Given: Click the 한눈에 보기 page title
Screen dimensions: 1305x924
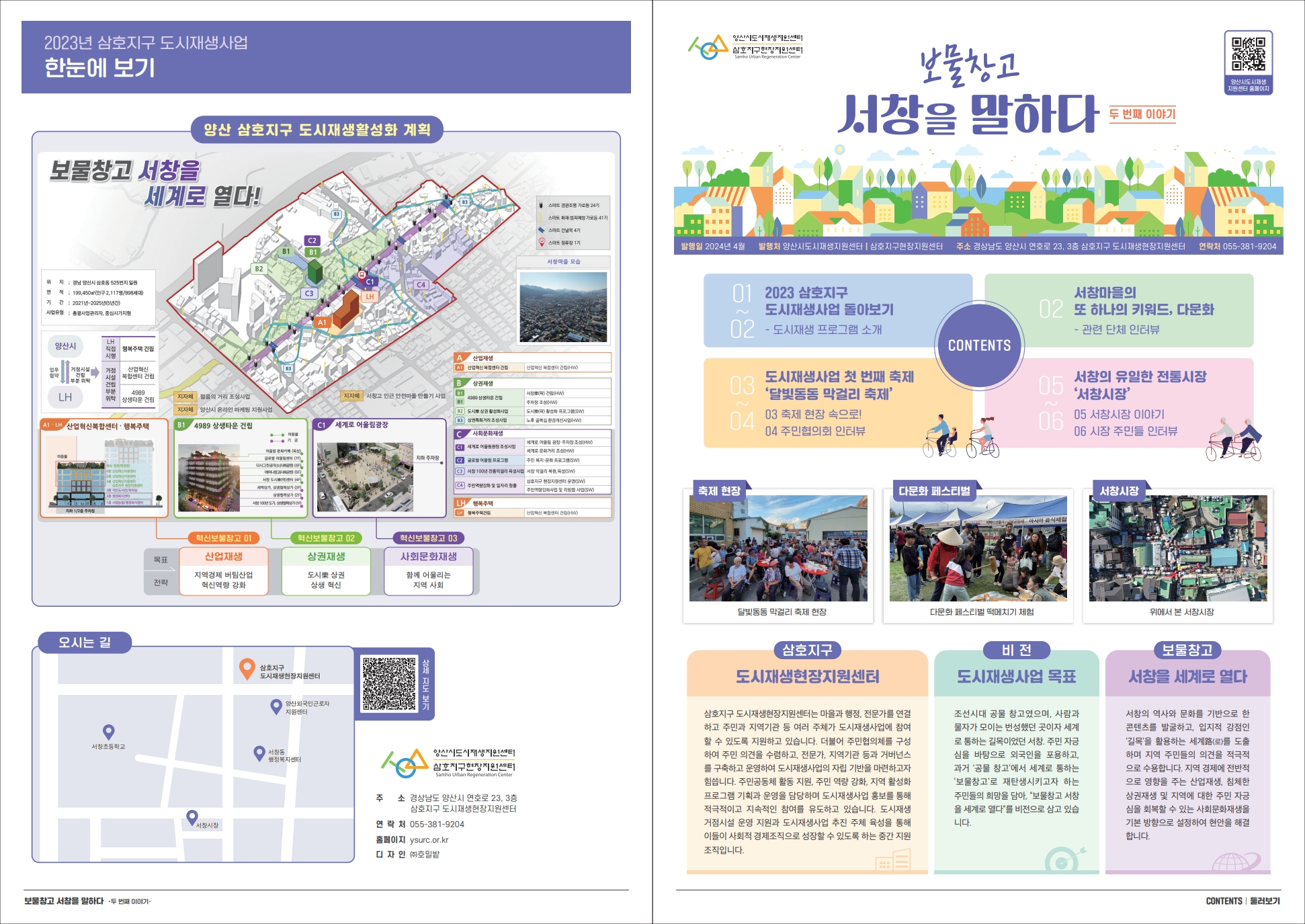Looking at the screenshot, I should (99, 68).
